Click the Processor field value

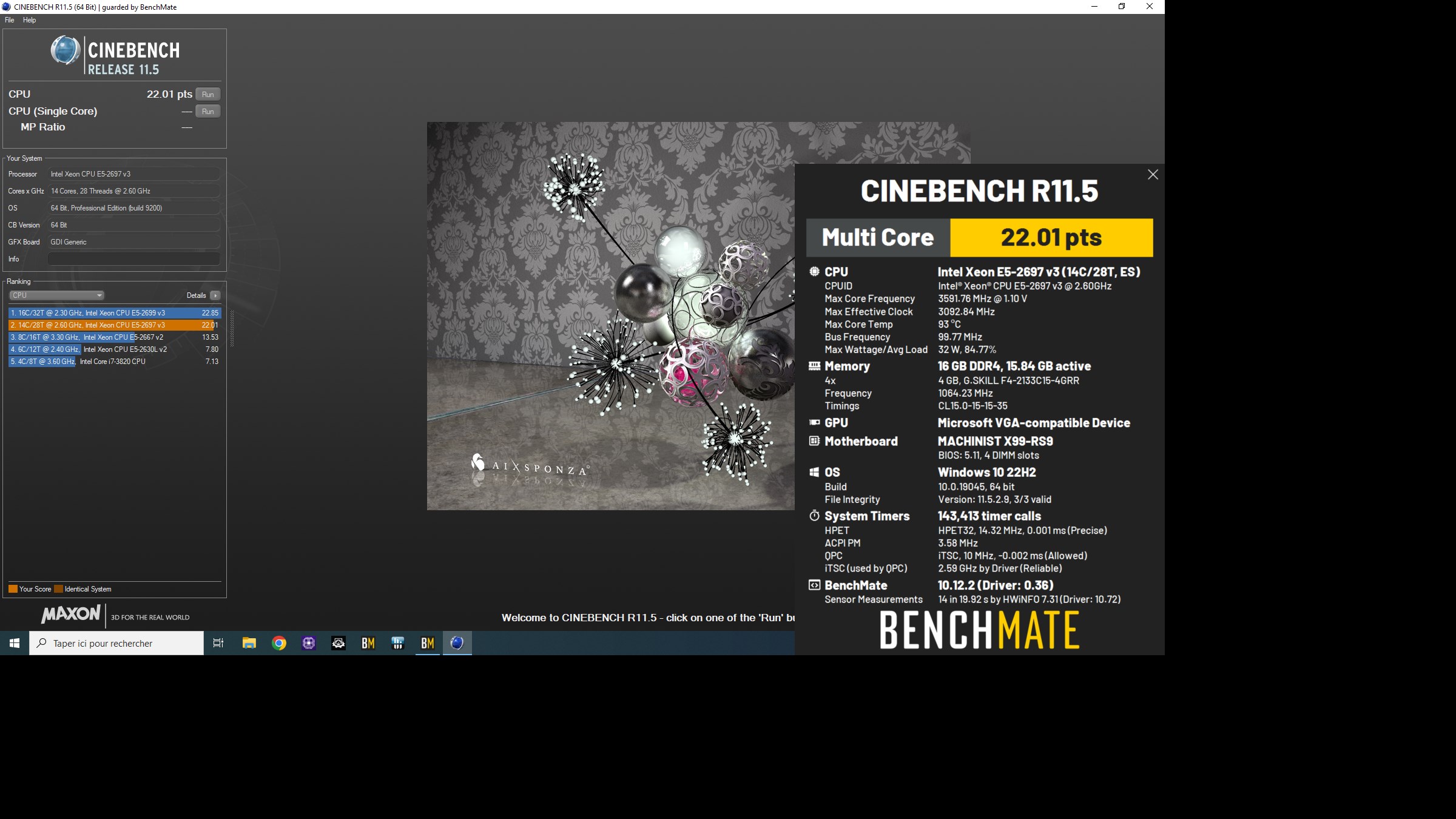click(133, 174)
